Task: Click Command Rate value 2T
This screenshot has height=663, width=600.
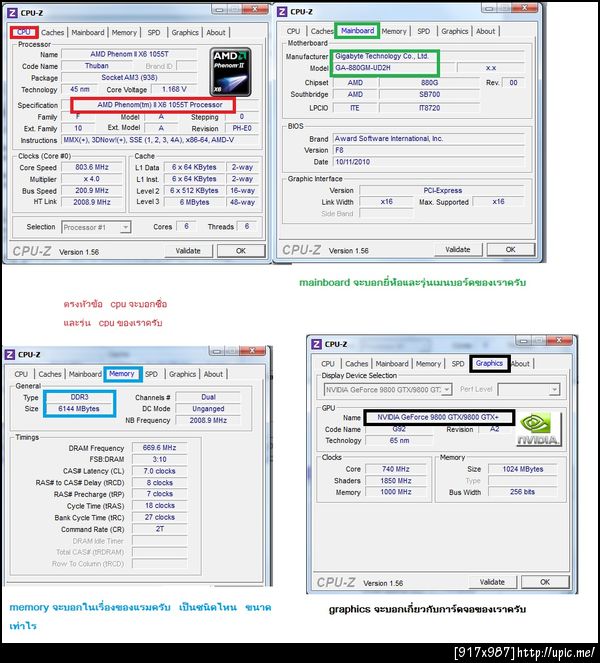Action: pyautogui.click(x=159, y=529)
